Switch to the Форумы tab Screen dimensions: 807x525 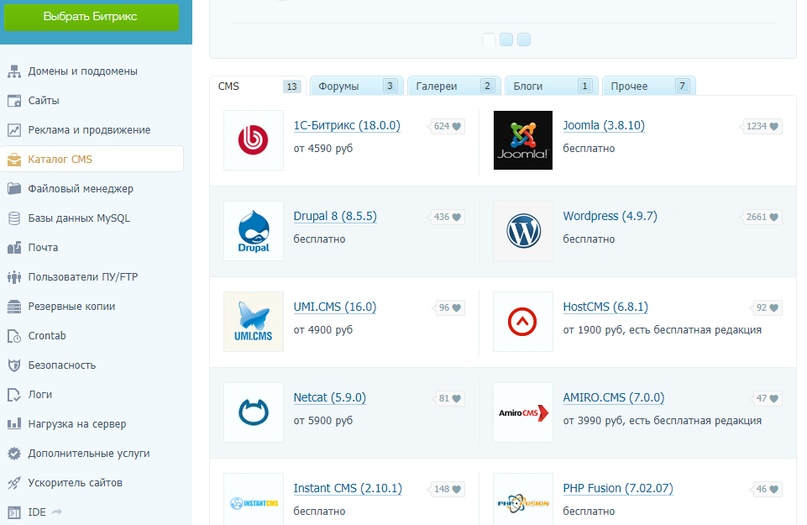[356, 86]
